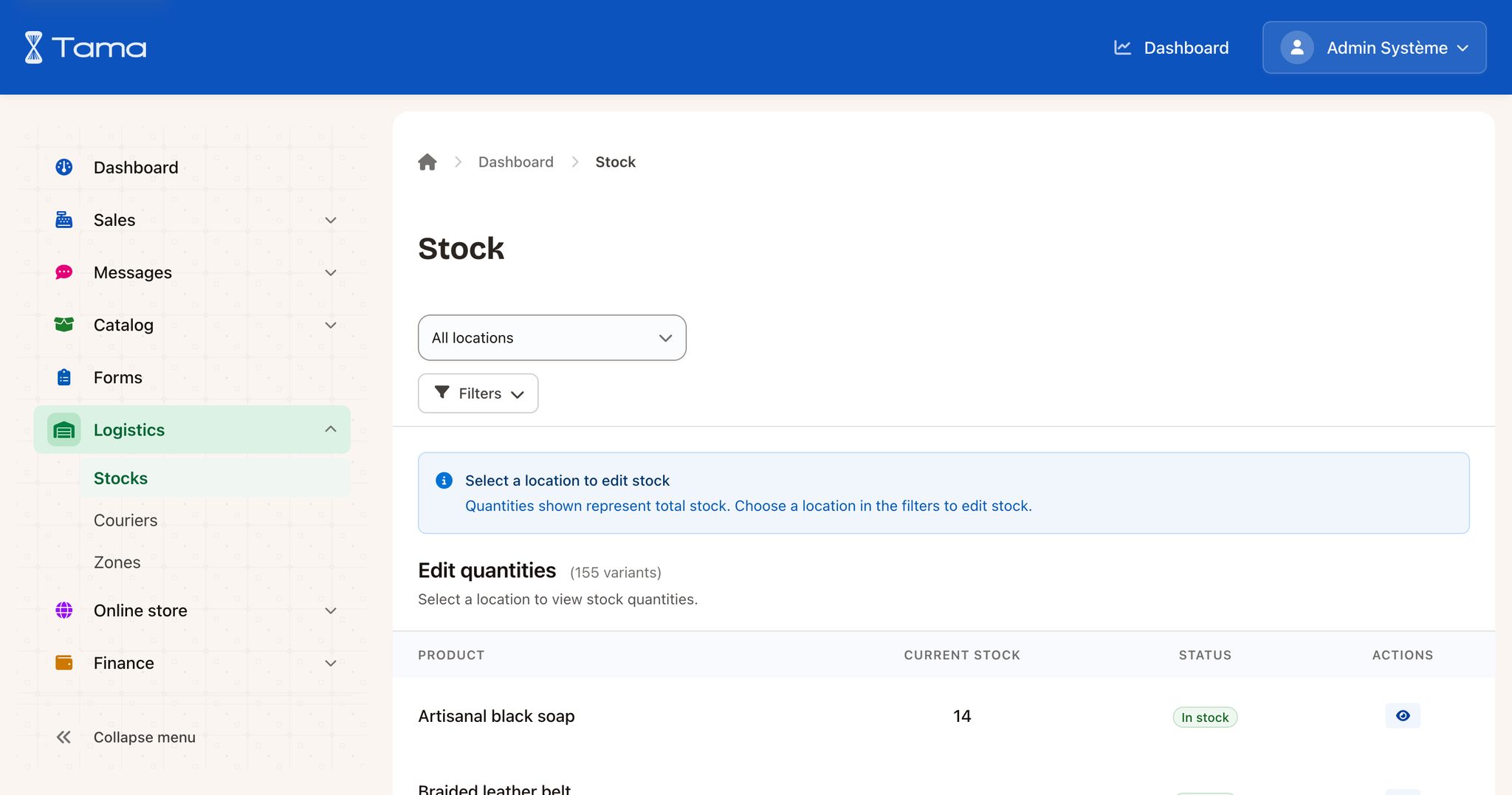Viewport: 1512px width, 795px height.
Task: Expand the Sales menu chevron
Action: [x=331, y=220]
